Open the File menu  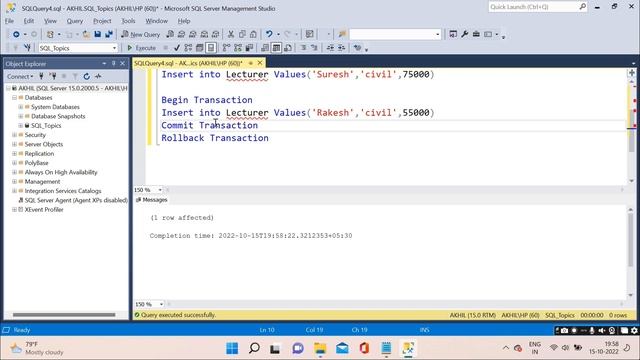point(9,21)
